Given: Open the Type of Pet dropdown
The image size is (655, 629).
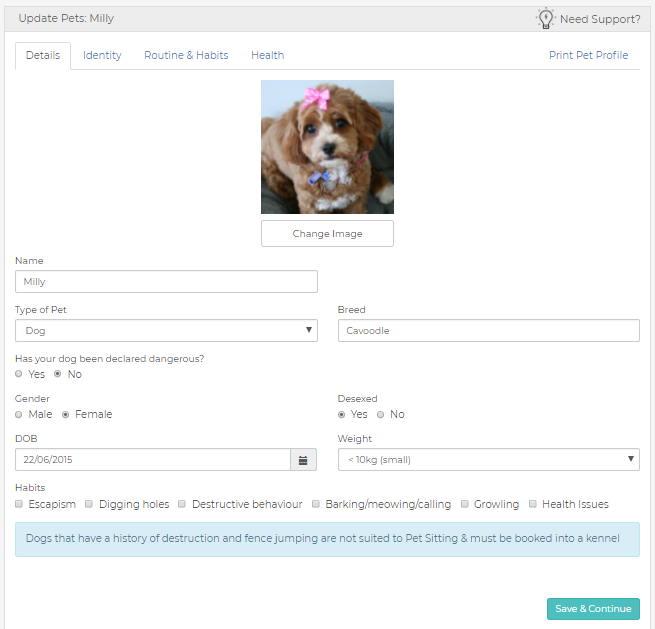Looking at the screenshot, I should [x=166, y=331].
